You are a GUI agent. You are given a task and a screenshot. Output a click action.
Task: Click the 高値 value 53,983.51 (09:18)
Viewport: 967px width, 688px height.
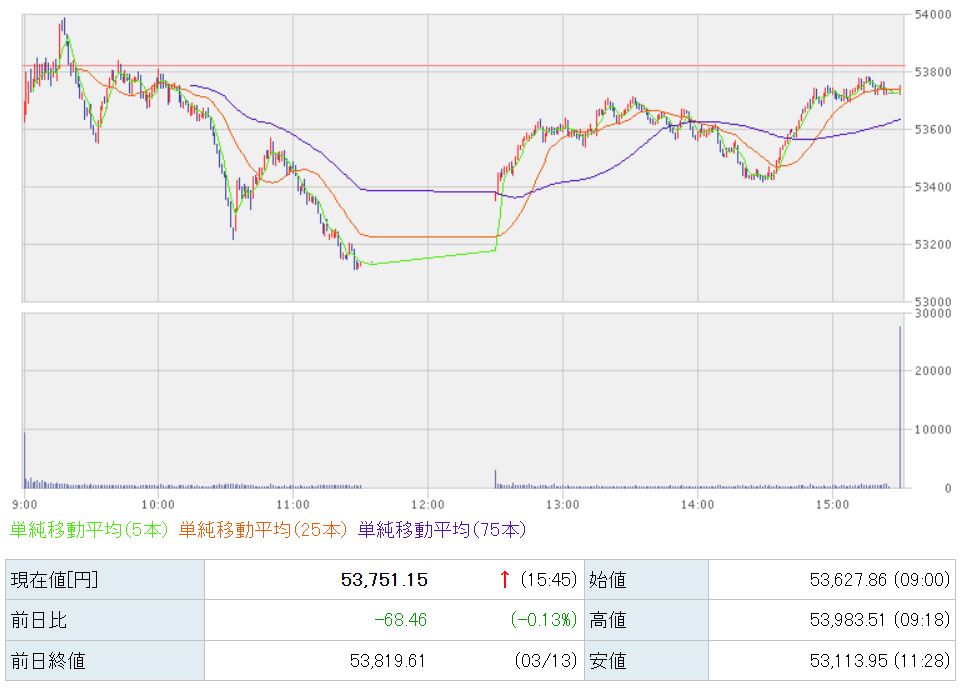coord(873,620)
